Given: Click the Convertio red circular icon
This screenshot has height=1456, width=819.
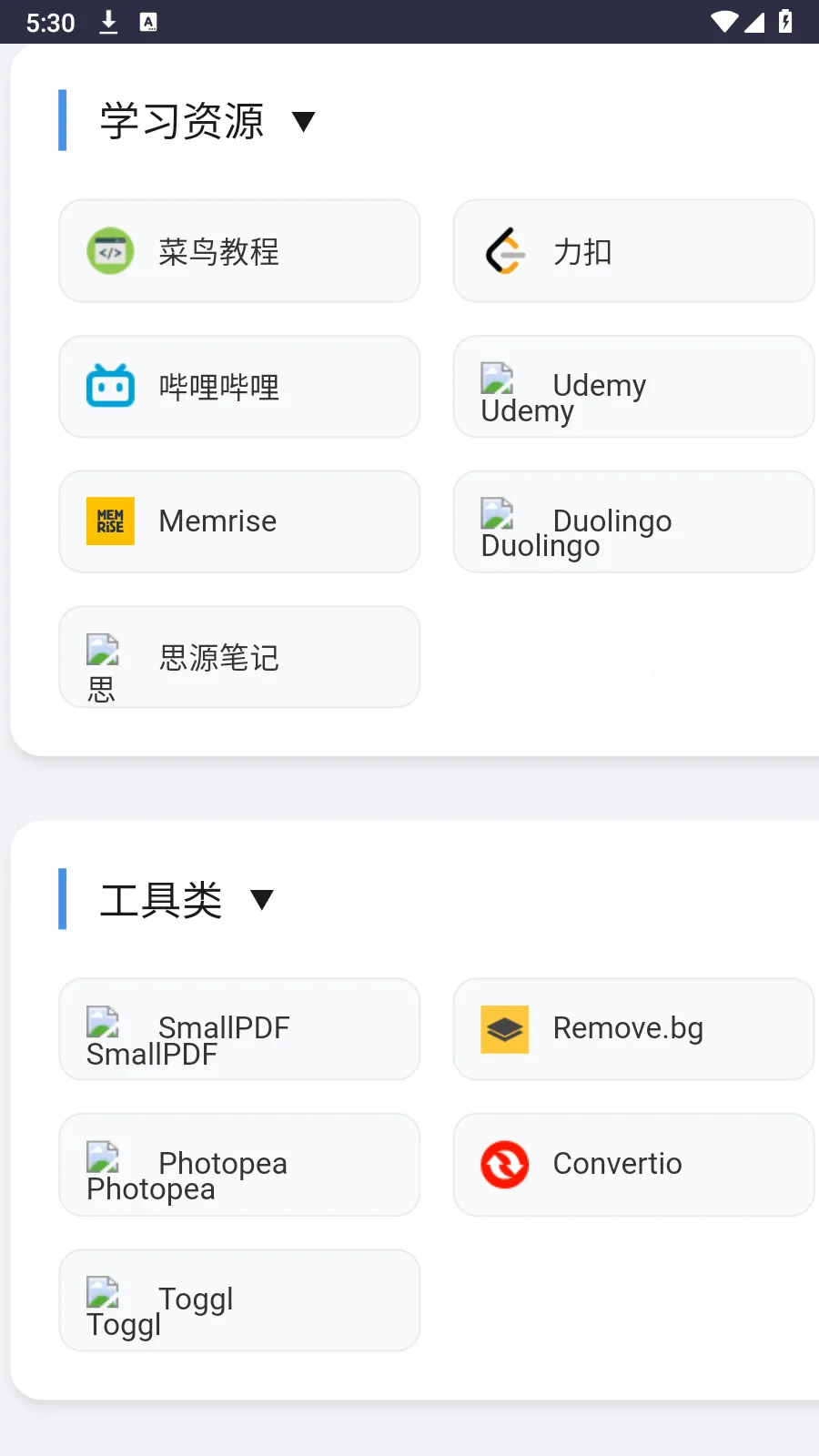Looking at the screenshot, I should (503, 1165).
